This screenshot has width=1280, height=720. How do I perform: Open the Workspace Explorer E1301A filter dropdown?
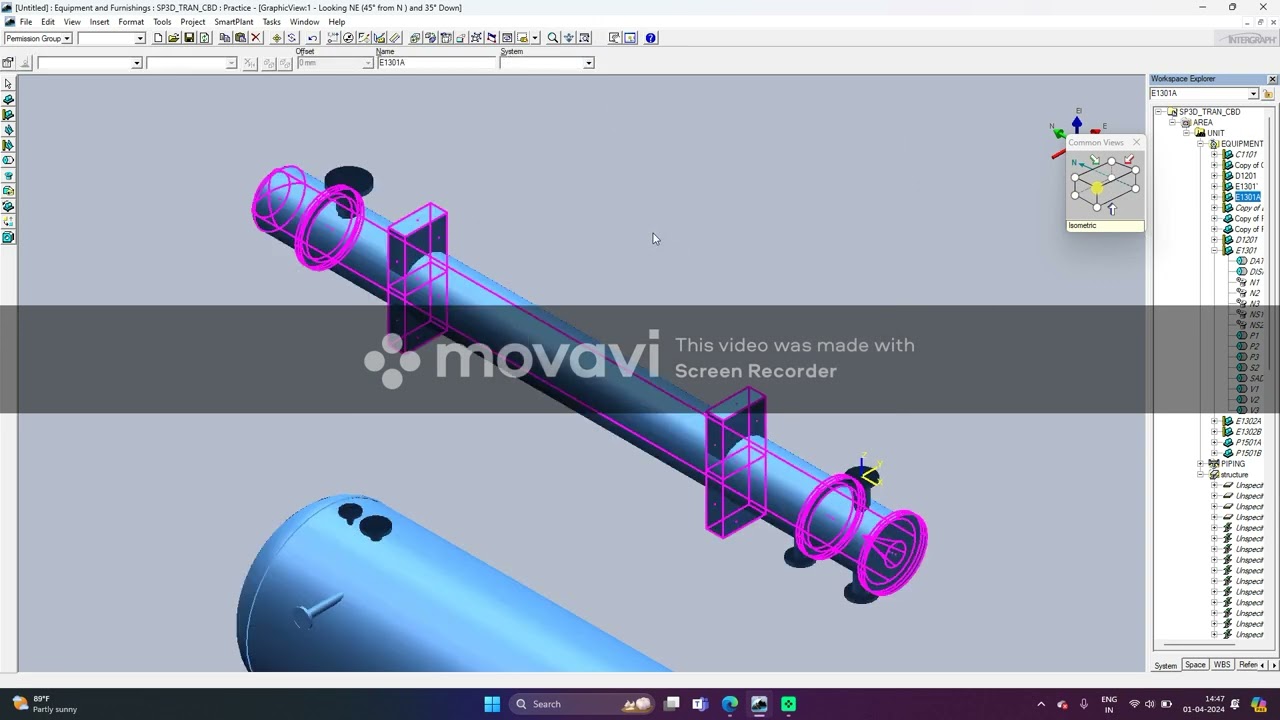1253,94
